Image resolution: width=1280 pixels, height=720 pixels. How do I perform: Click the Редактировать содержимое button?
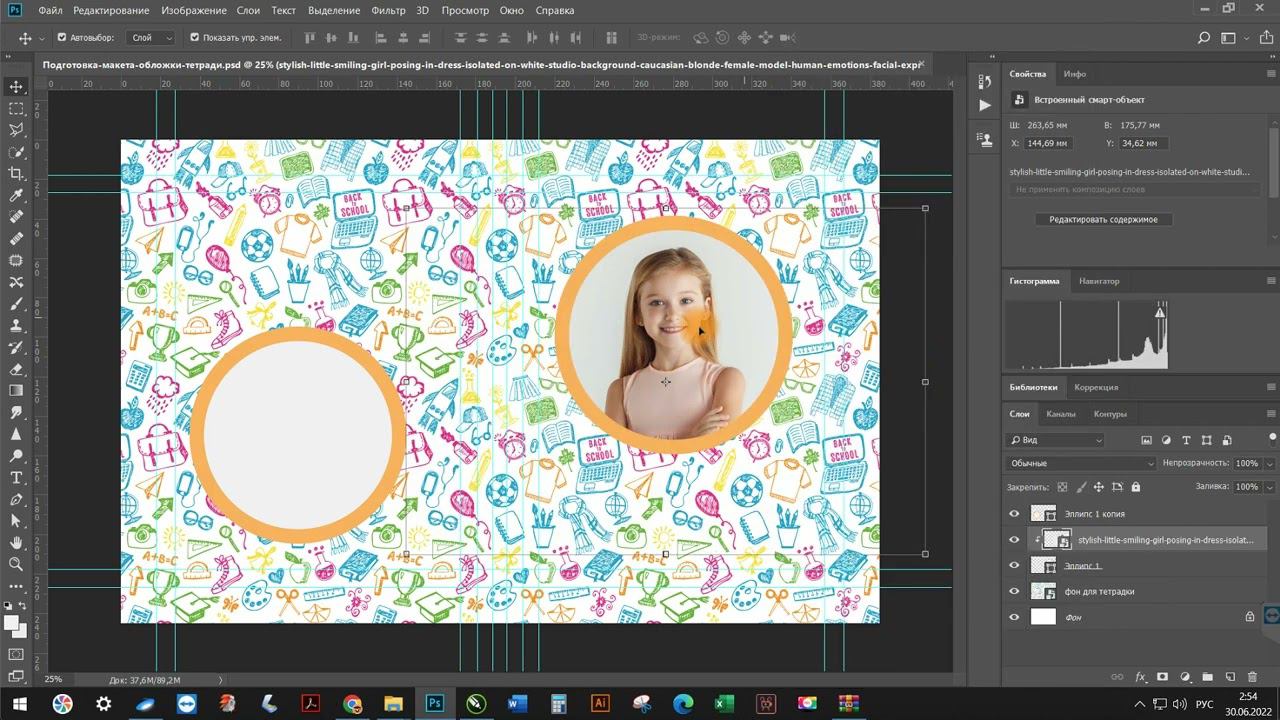click(x=1103, y=219)
